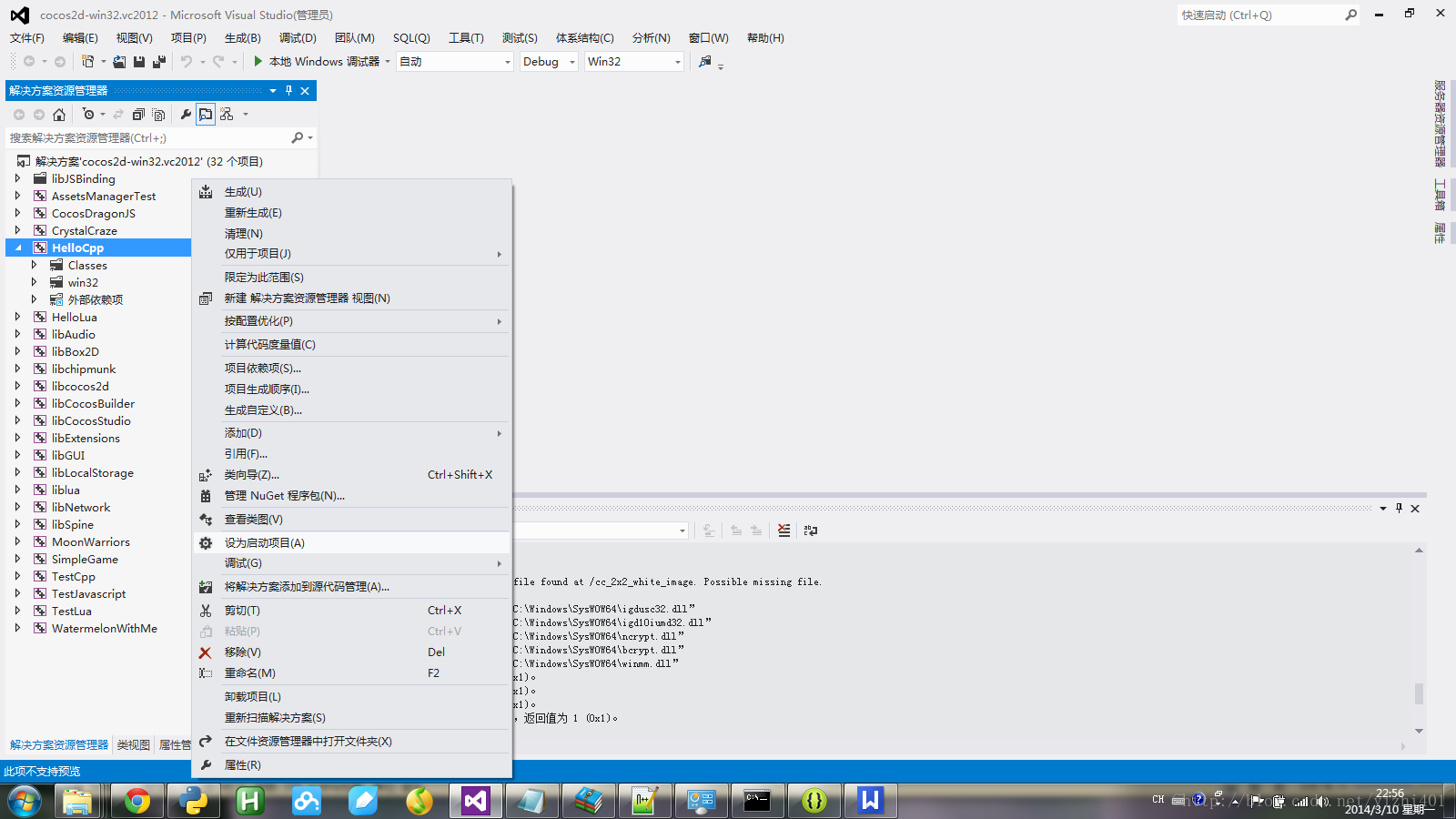Image resolution: width=1456 pixels, height=819 pixels.
Task: Open 调试(G) submenu in context menu
Action: point(352,563)
